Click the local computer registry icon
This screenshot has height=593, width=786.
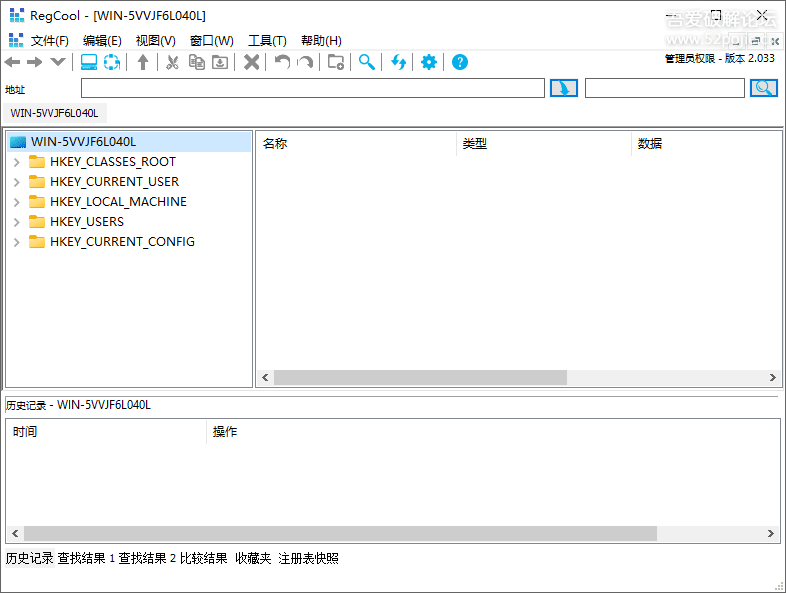tap(89, 62)
